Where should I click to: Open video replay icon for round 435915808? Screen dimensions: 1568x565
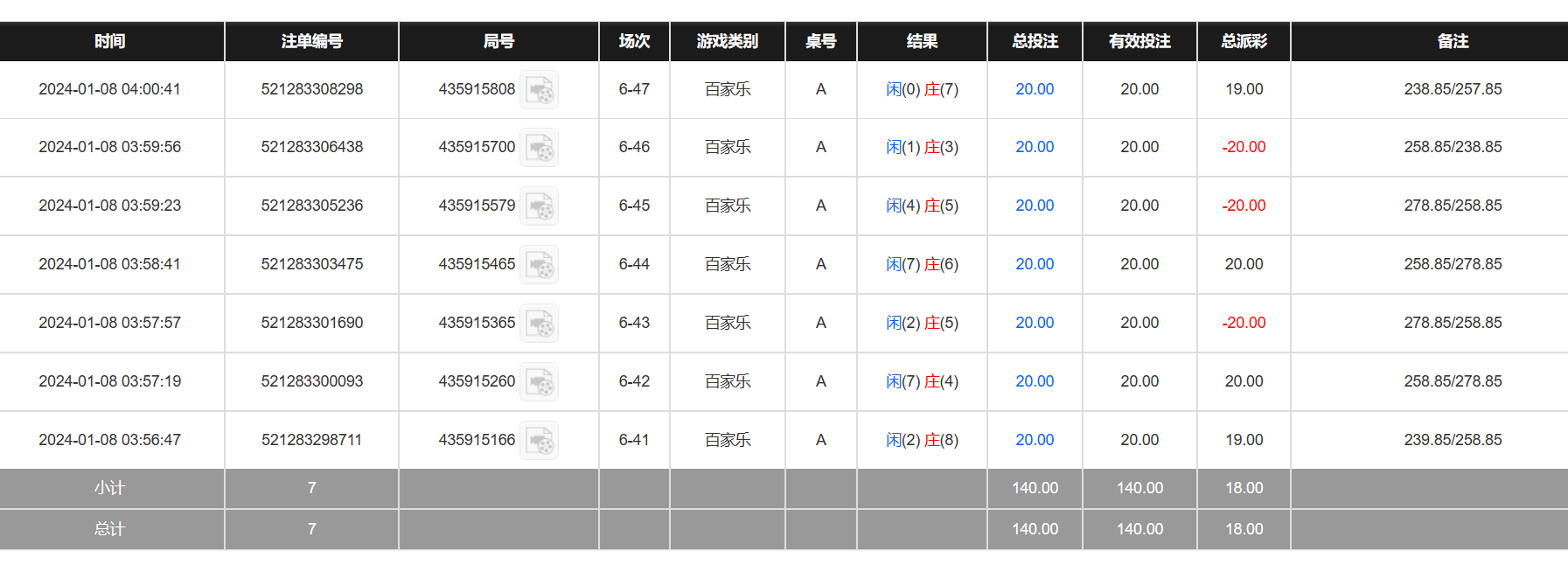click(x=539, y=90)
